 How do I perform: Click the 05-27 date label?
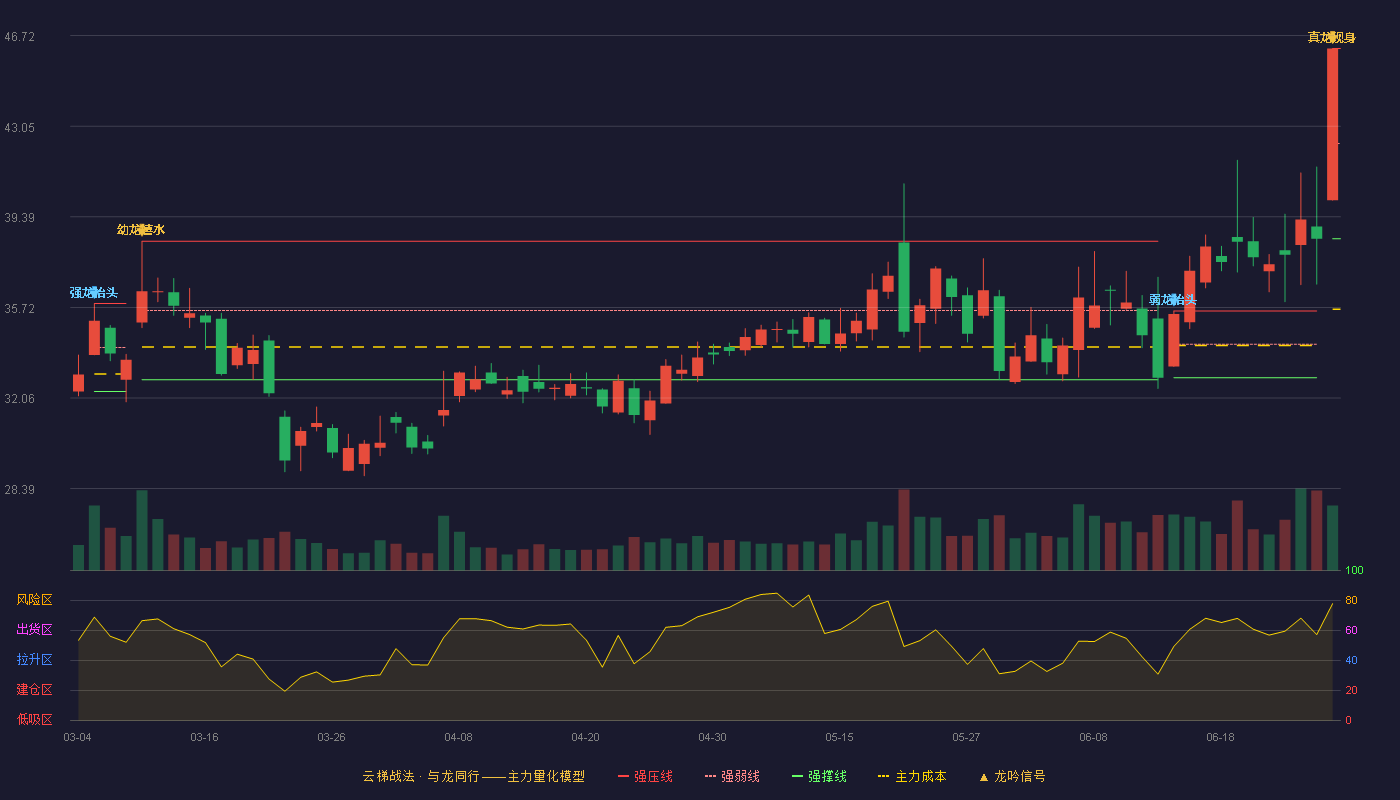pos(966,737)
